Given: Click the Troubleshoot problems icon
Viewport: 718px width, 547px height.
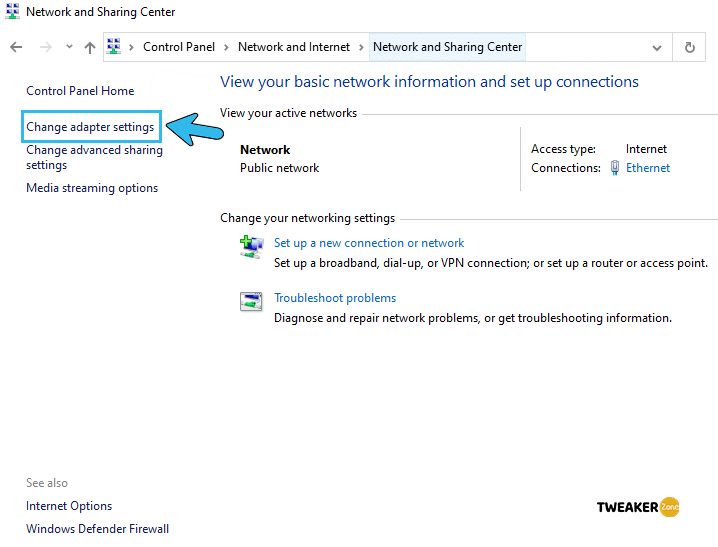Looking at the screenshot, I should (251, 302).
